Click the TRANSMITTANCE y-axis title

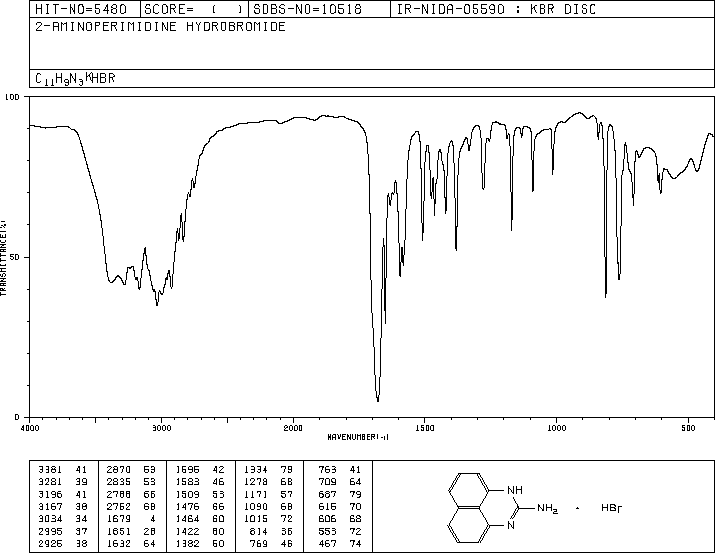tap(3, 258)
